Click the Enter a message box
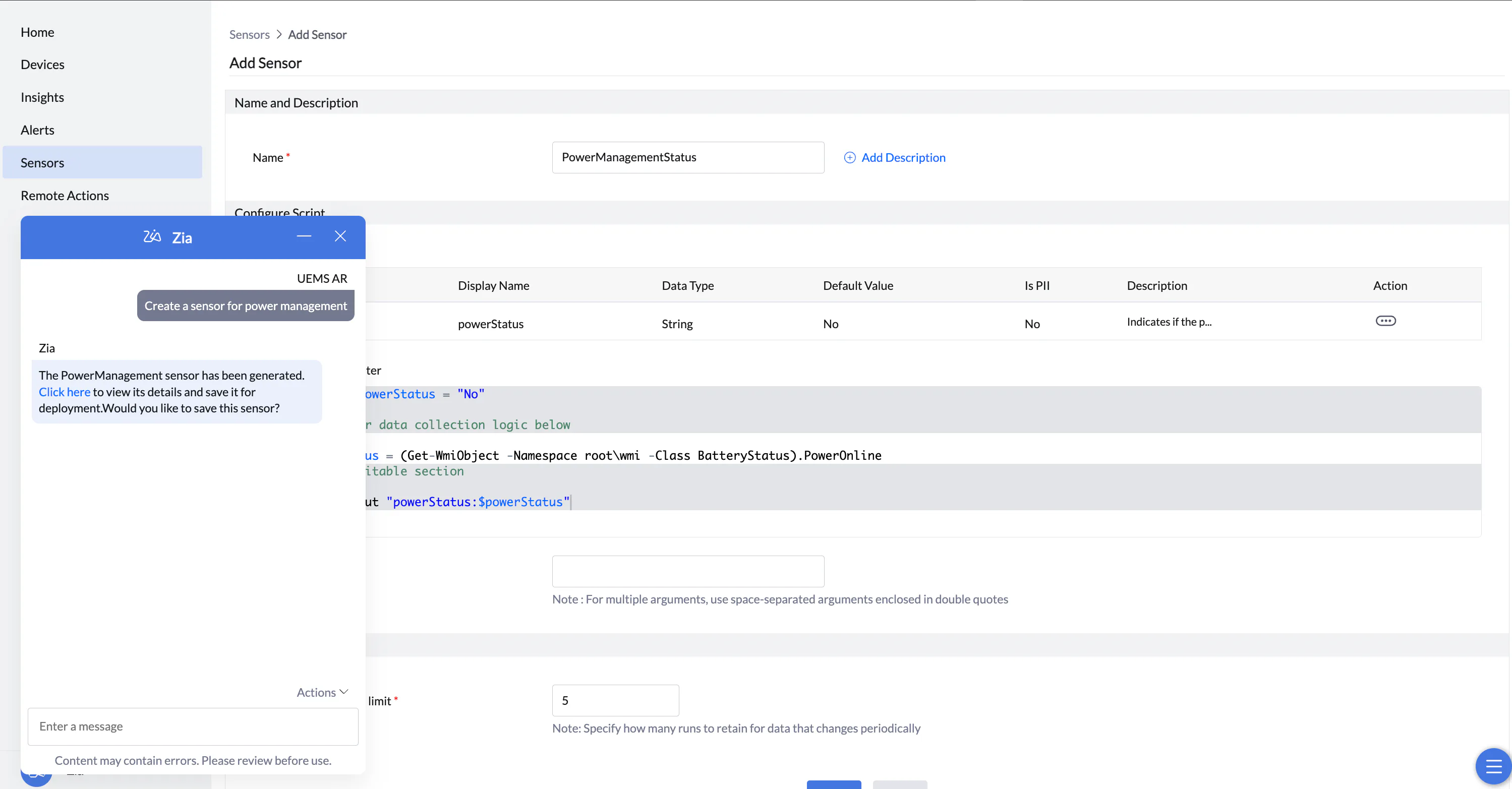Screen dimensions: 1512x789 pos(193,726)
